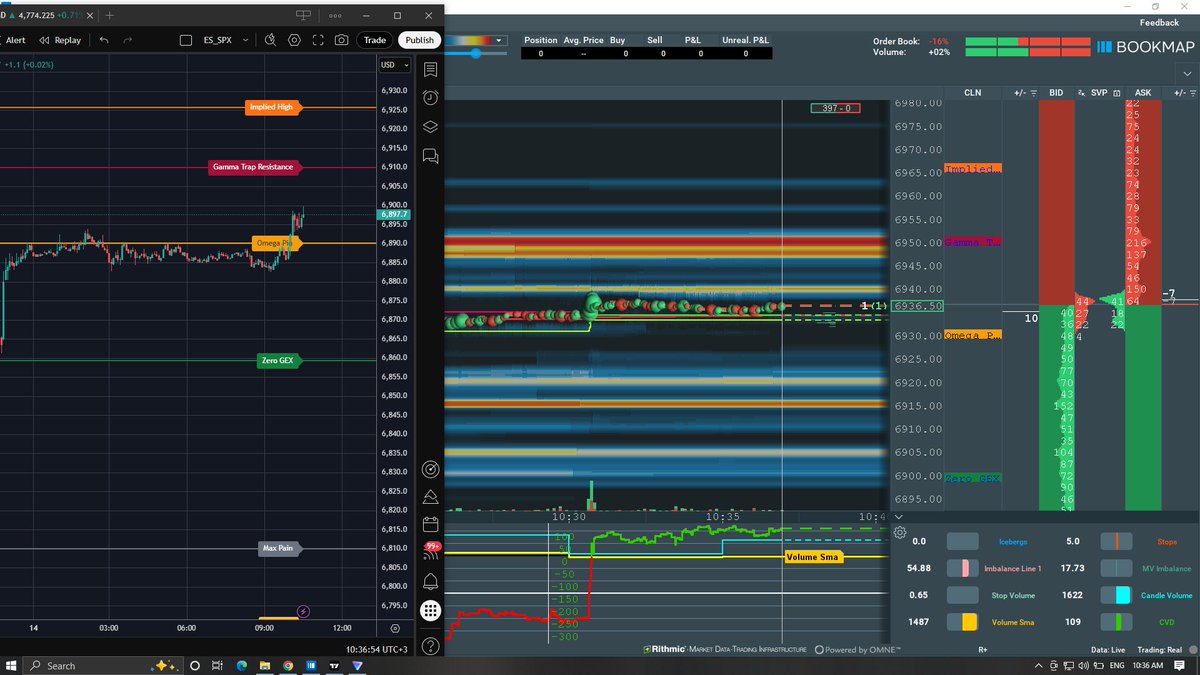Expand the ES_SPX layout dropdown arrow
The image size is (1200, 675).
click(246, 40)
